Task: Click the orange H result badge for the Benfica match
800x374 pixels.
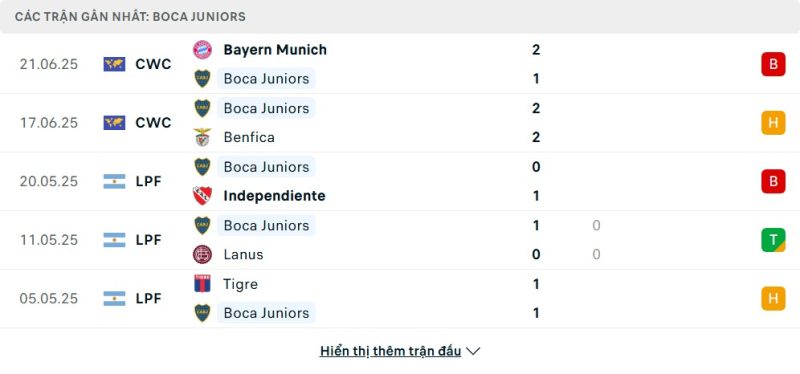Action: tap(773, 122)
